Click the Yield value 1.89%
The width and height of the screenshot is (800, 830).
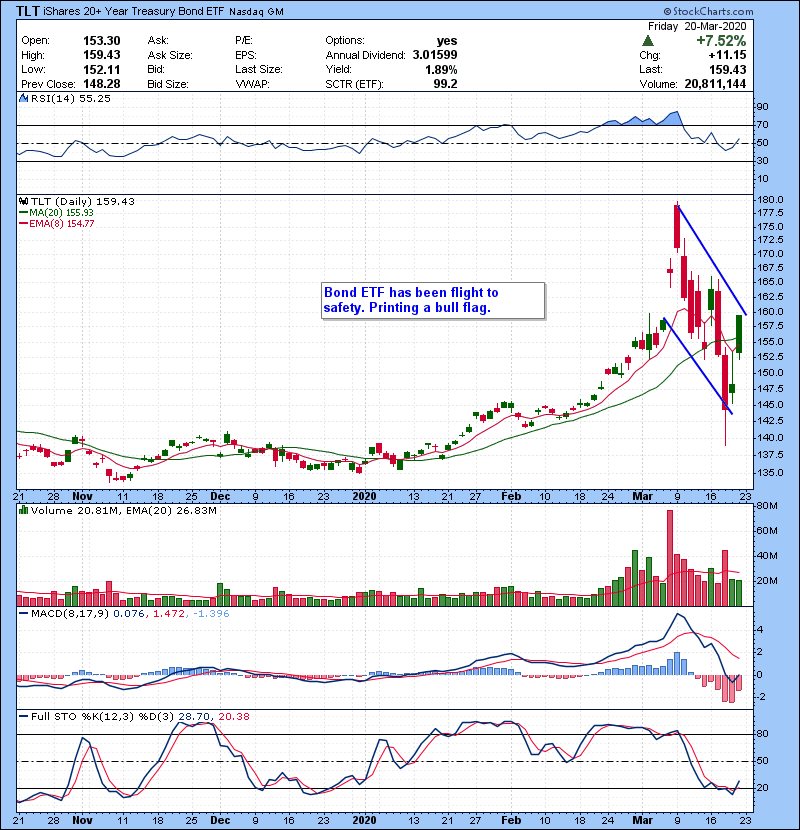point(441,69)
